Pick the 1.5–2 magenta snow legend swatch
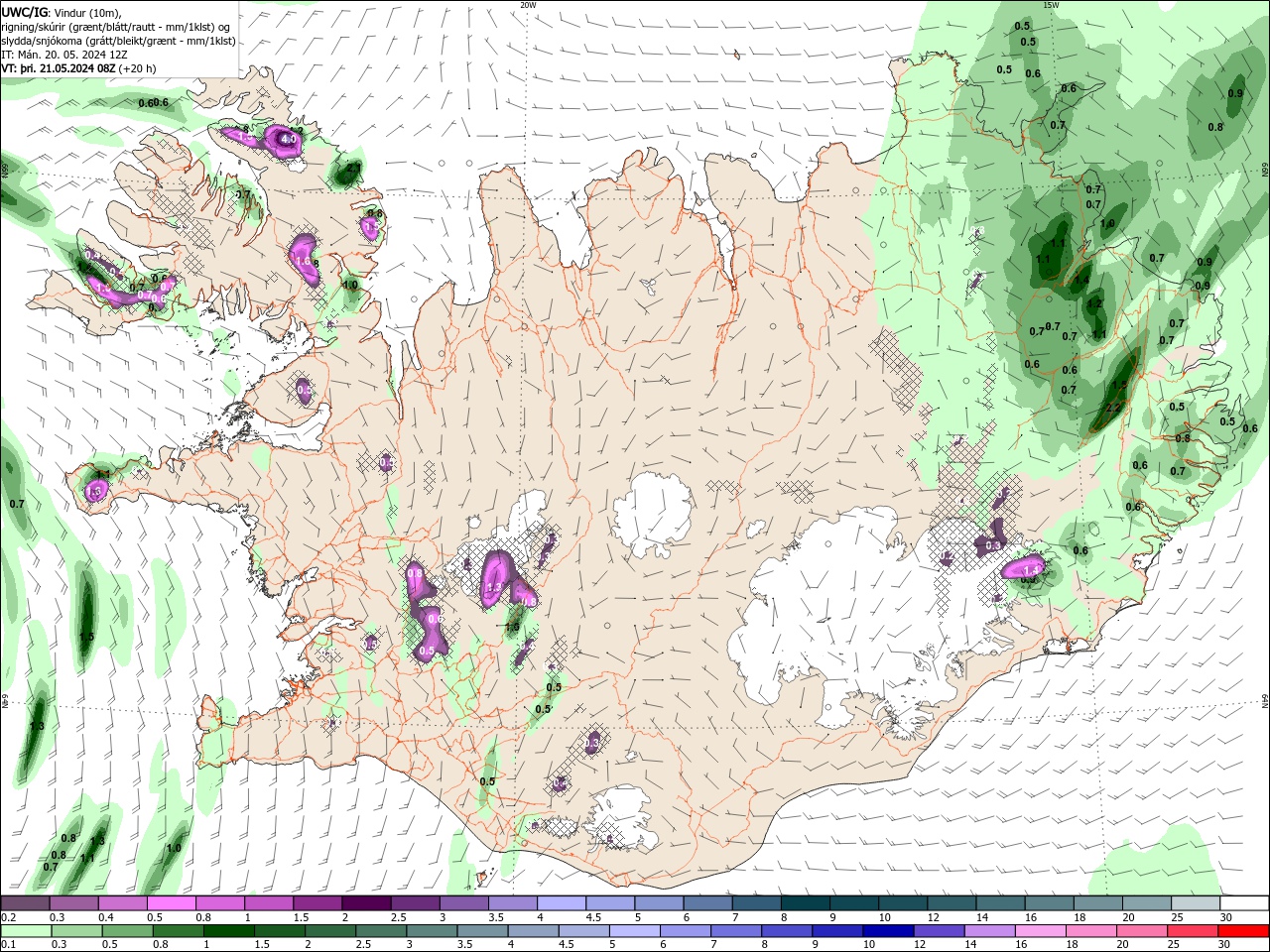Image resolution: width=1270 pixels, height=952 pixels. pos(317,903)
